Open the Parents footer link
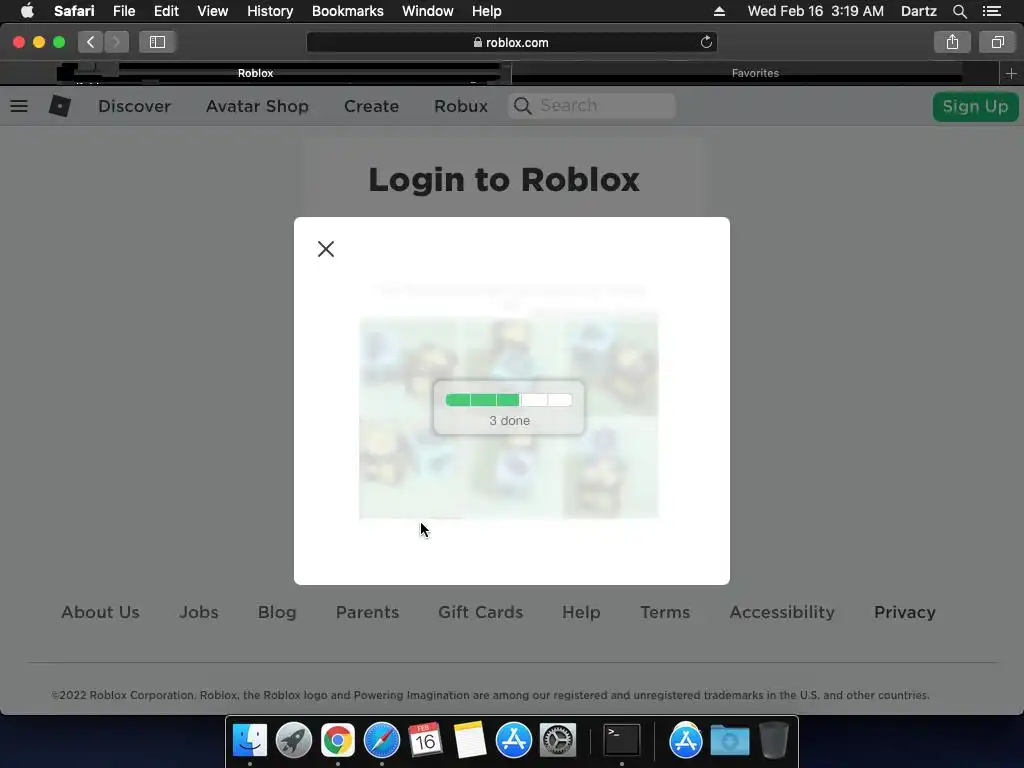 (x=367, y=612)
